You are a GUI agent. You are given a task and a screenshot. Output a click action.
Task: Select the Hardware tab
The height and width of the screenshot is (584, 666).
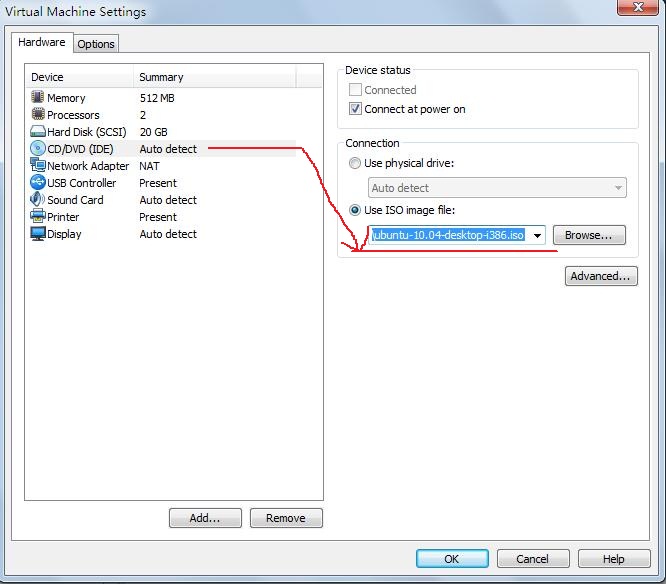pos(42,42)
